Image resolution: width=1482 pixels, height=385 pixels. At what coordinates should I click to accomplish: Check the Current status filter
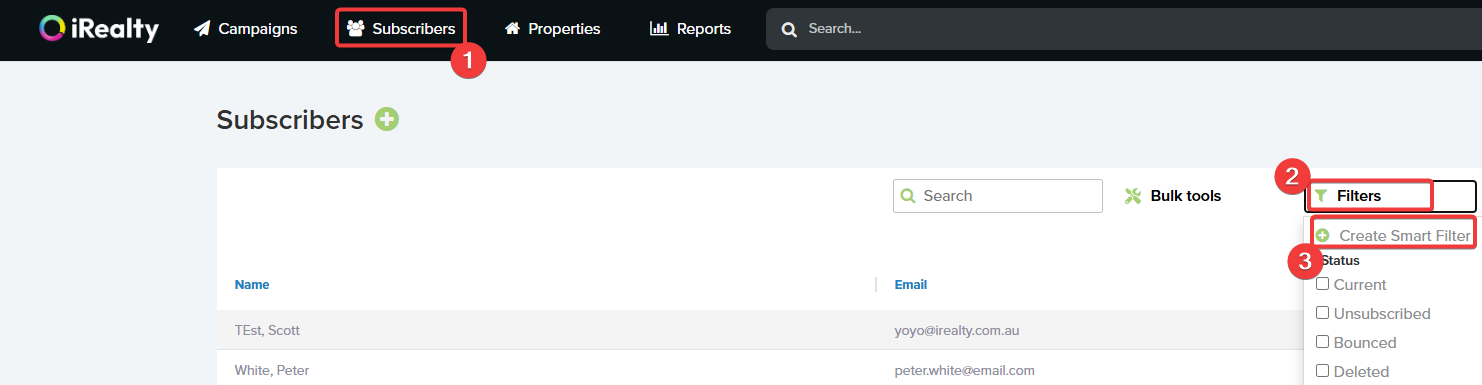[1323, 284]
